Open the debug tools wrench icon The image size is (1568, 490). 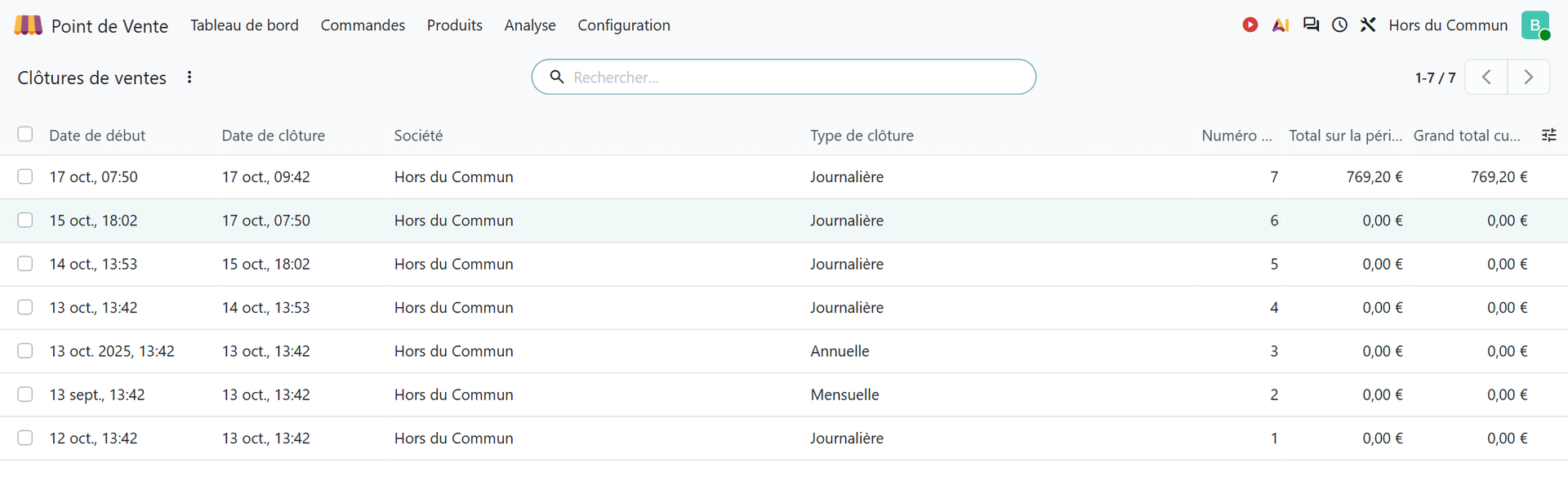[1368, 25]
